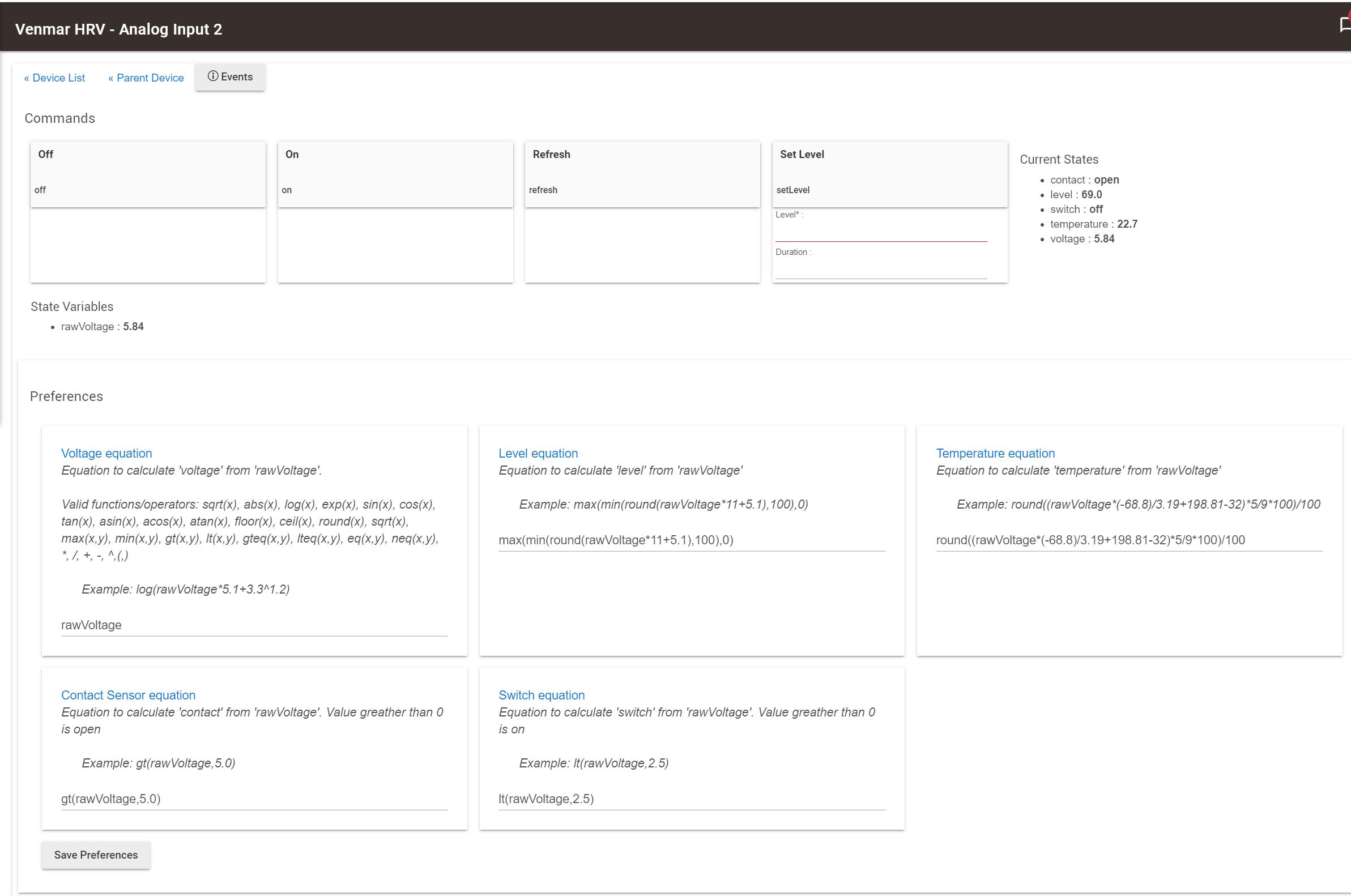
Task: Open the chat icon in header
Action: (x=1345, y=24)
